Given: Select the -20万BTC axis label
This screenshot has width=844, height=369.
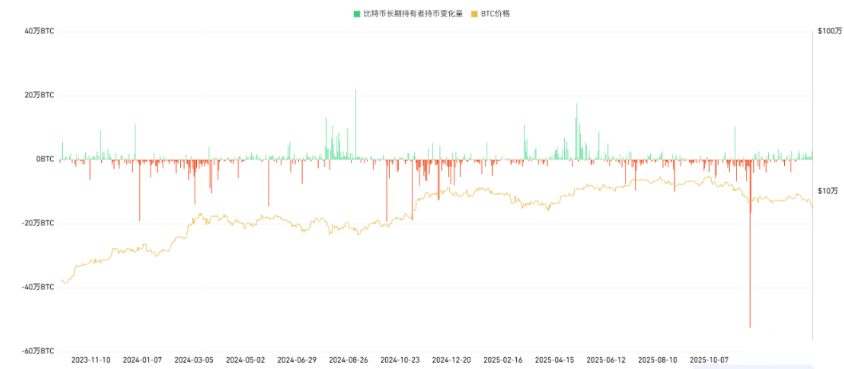Looking at the screenshot, I should [39, 223].
